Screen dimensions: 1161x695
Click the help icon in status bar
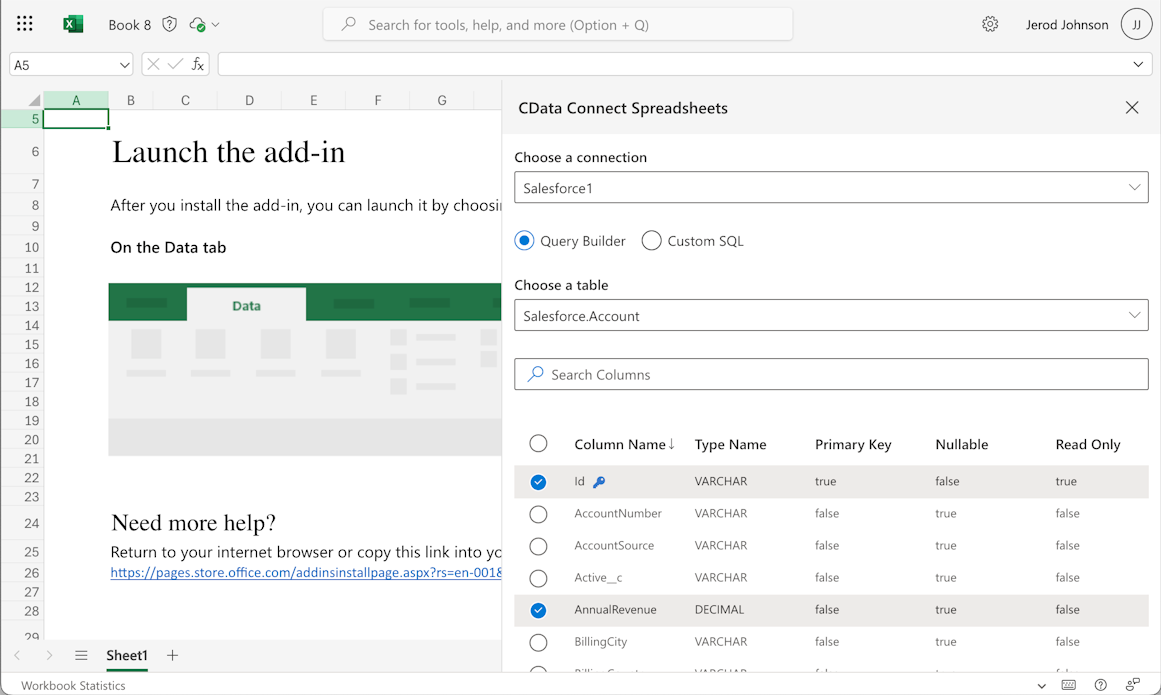coord(1100,686)
